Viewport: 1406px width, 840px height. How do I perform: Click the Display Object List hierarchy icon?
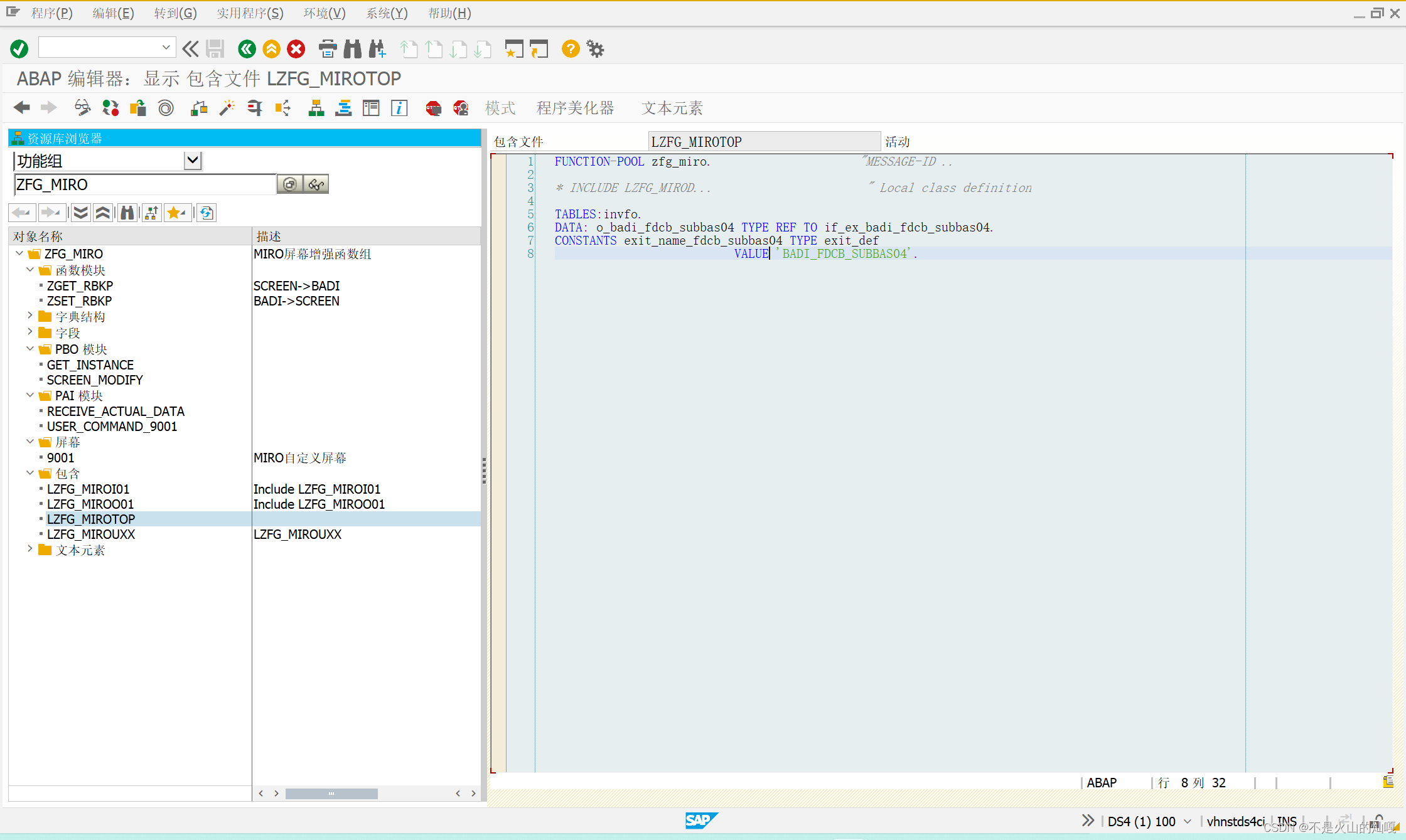coord(316,108)
